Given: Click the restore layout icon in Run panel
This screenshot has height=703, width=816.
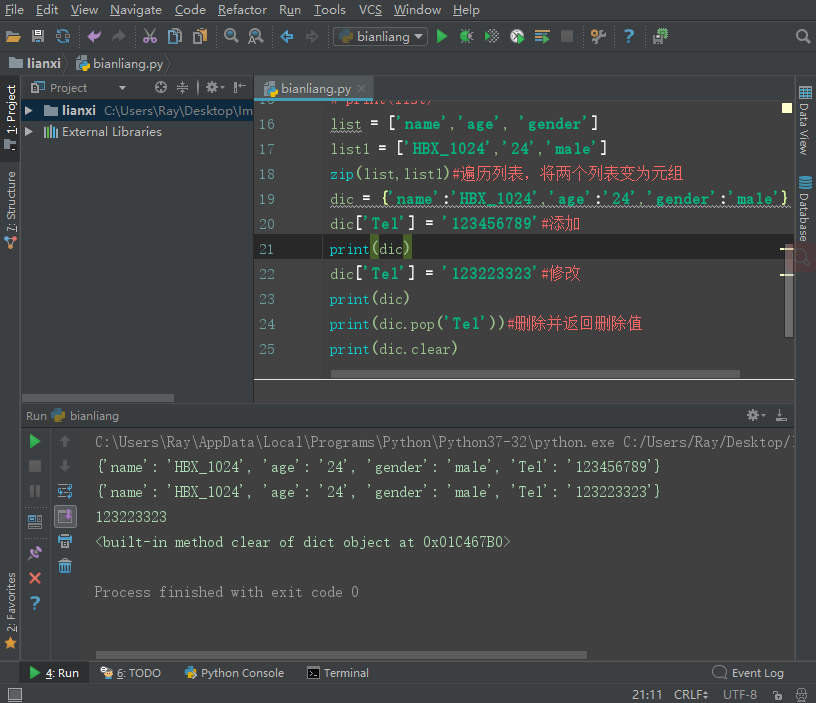Looking at the screenshot, I should click(35, 521).
